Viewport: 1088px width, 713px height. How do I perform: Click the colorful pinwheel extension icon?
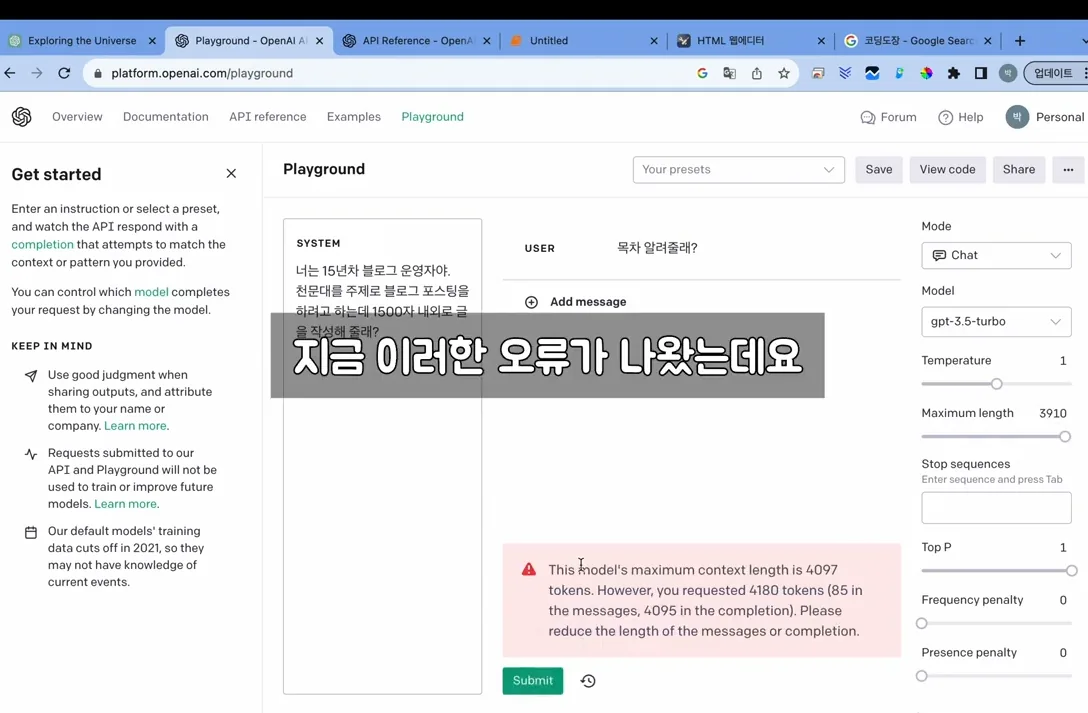926,73
